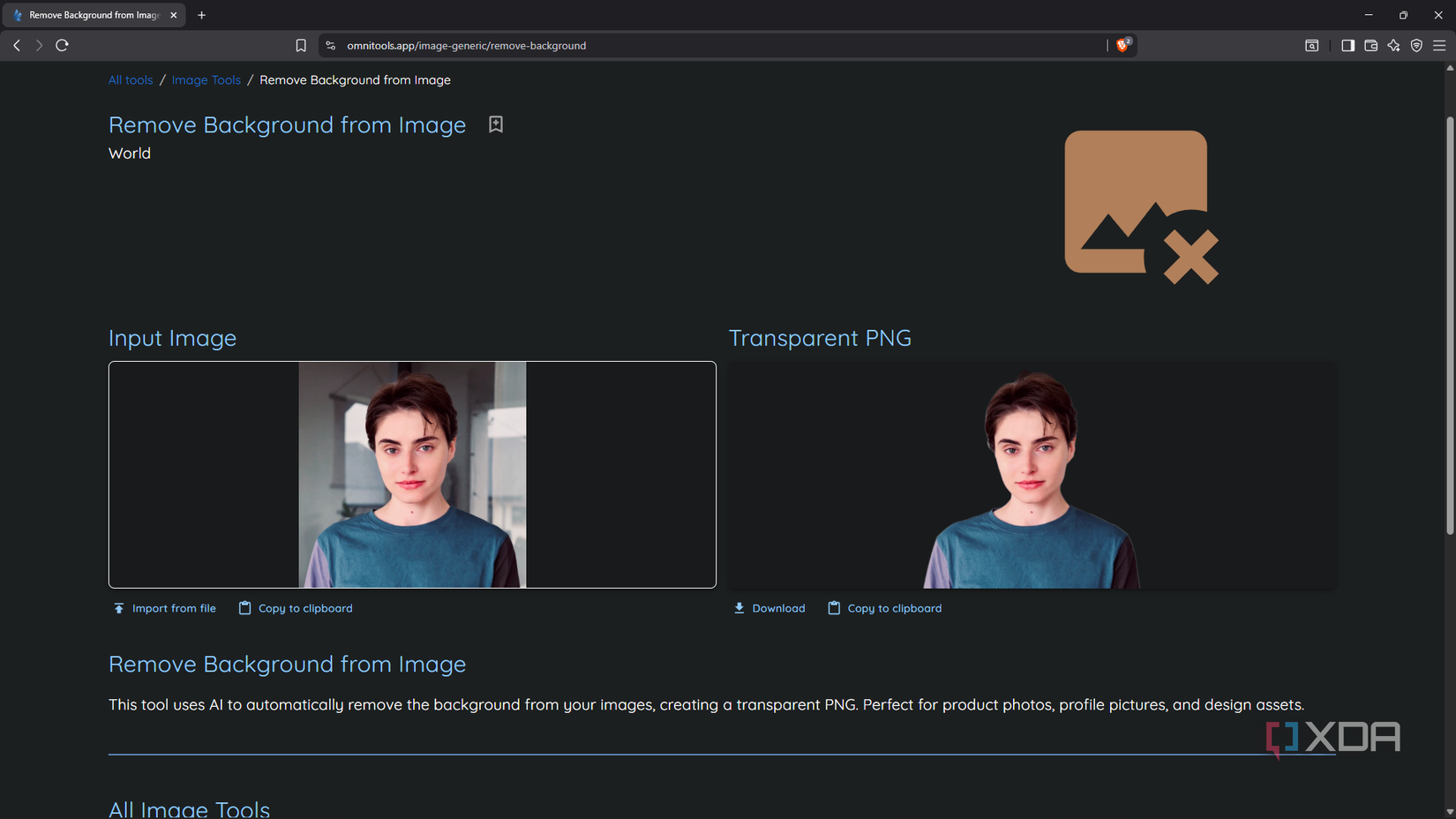This screenshot has height=819, width=1456.
Task: Close the Remove Background from Image tab
Action: (x=174, y=15)
